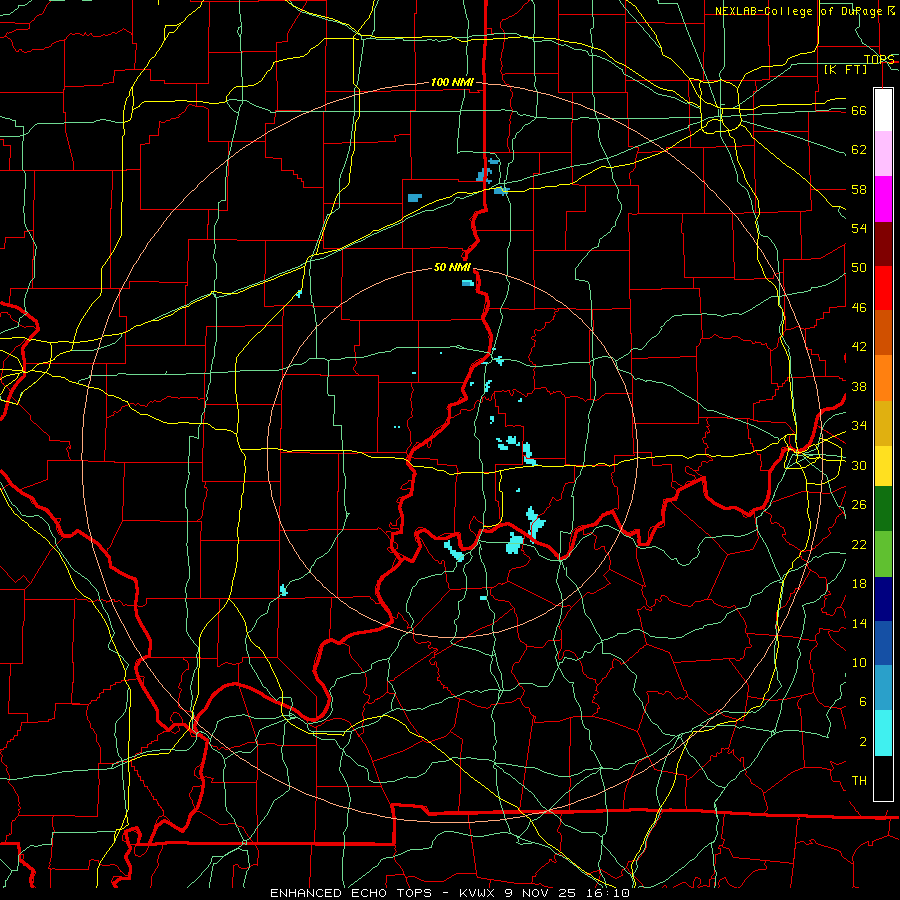The image size is (900, 900).
Task: Click the legend value 26
Action: 859,505
